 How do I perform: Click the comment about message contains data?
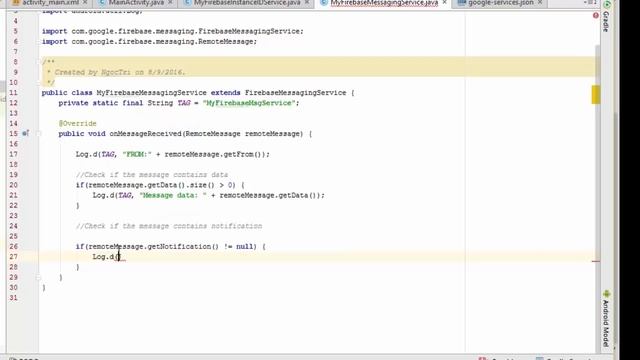click(152, 175)
